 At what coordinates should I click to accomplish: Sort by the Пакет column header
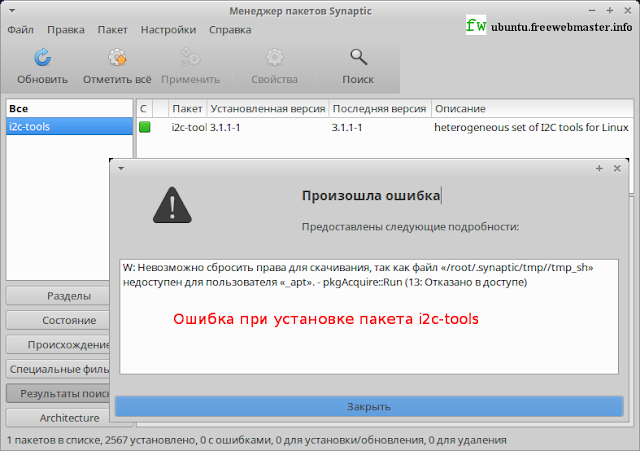click(x=187, y=109)
